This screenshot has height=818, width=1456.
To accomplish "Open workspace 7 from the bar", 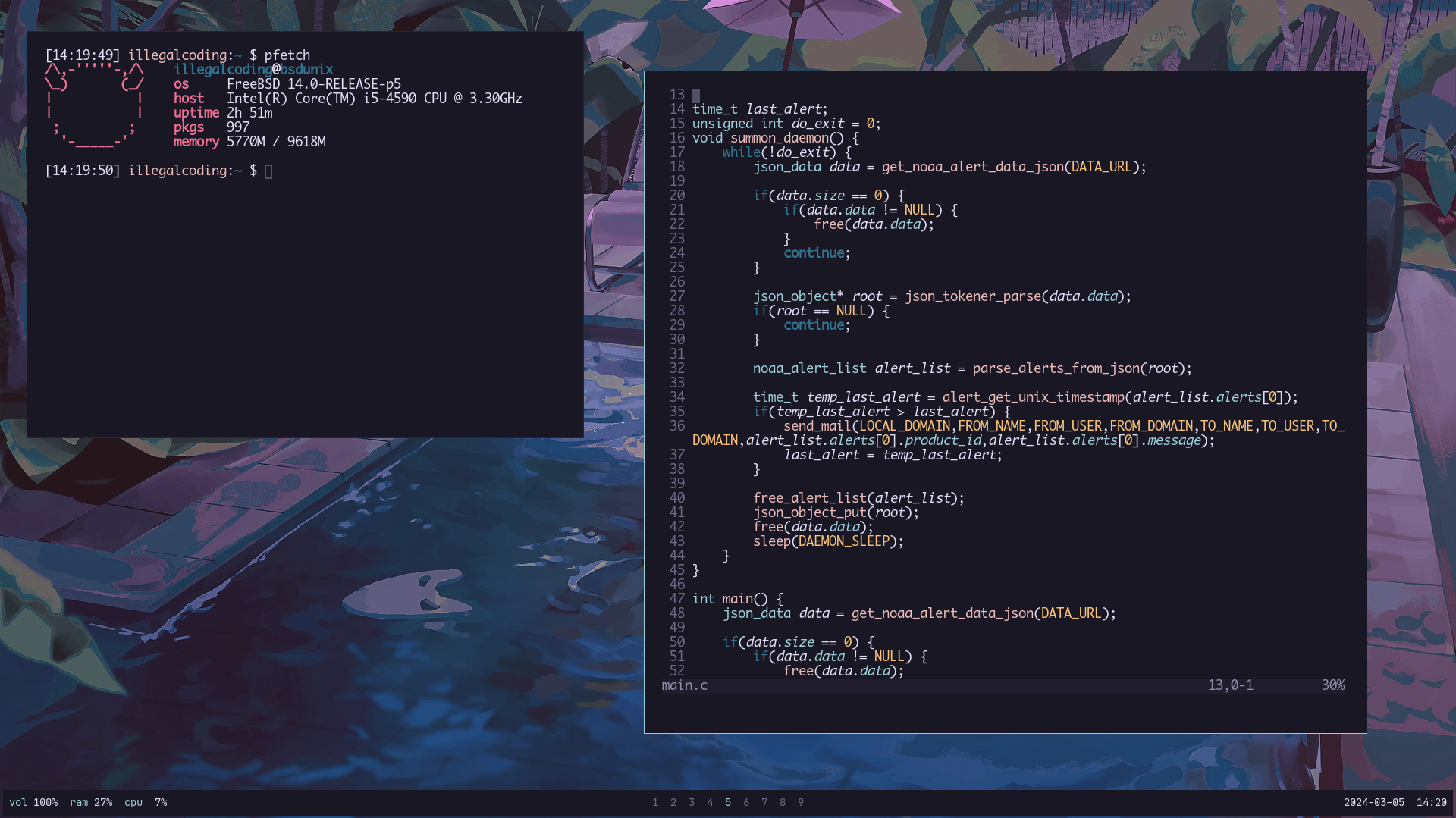I will [x=764, y=802].
